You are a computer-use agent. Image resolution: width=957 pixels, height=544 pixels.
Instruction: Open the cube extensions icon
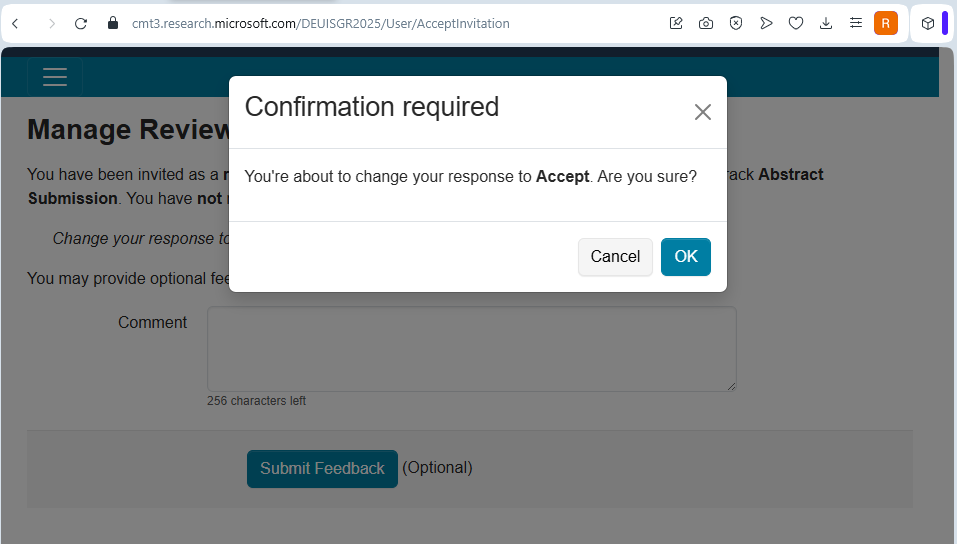pyautogui.click(x=928, y=23)
